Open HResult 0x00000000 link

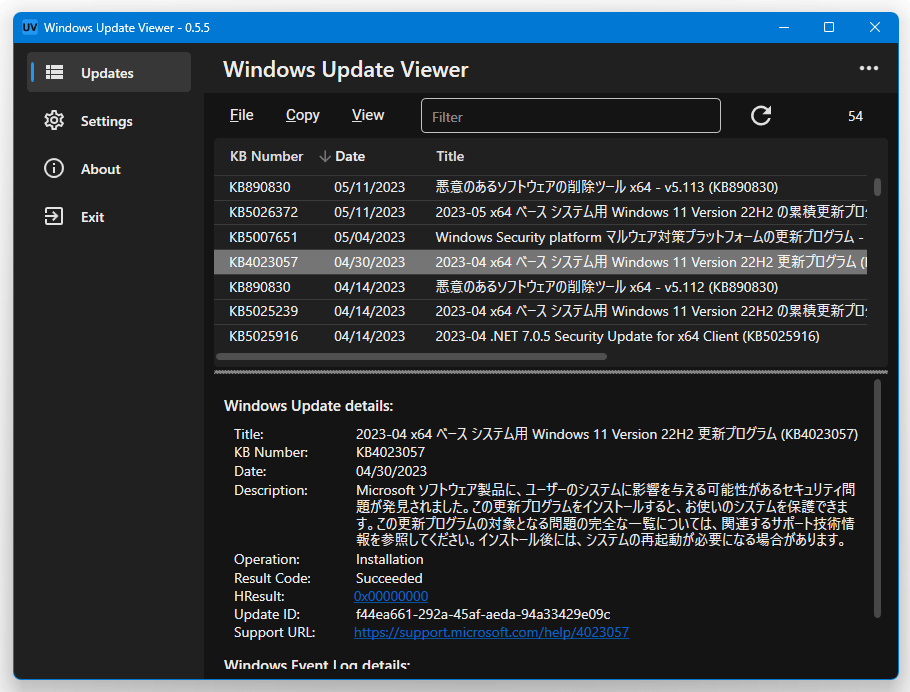[391, 596]
